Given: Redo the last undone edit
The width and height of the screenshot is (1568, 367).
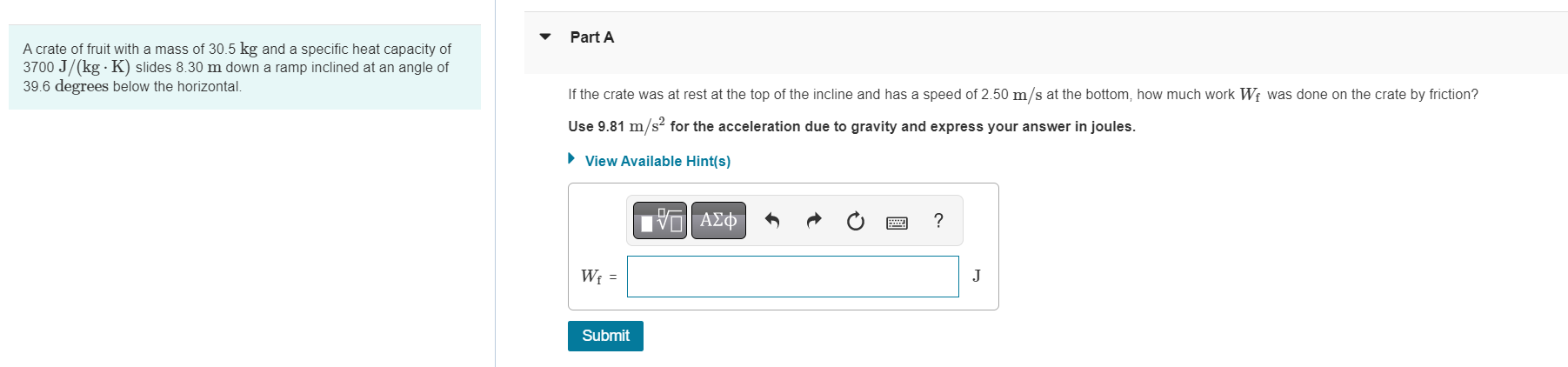Looking at the screenshot, I should 814,221.
